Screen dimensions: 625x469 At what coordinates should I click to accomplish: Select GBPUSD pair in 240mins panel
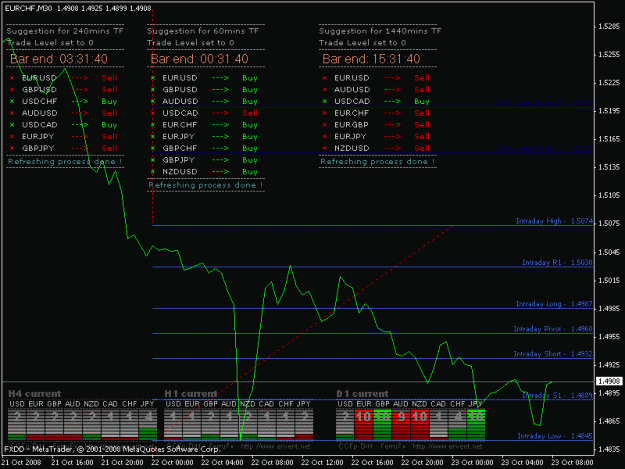click(39, 90)
